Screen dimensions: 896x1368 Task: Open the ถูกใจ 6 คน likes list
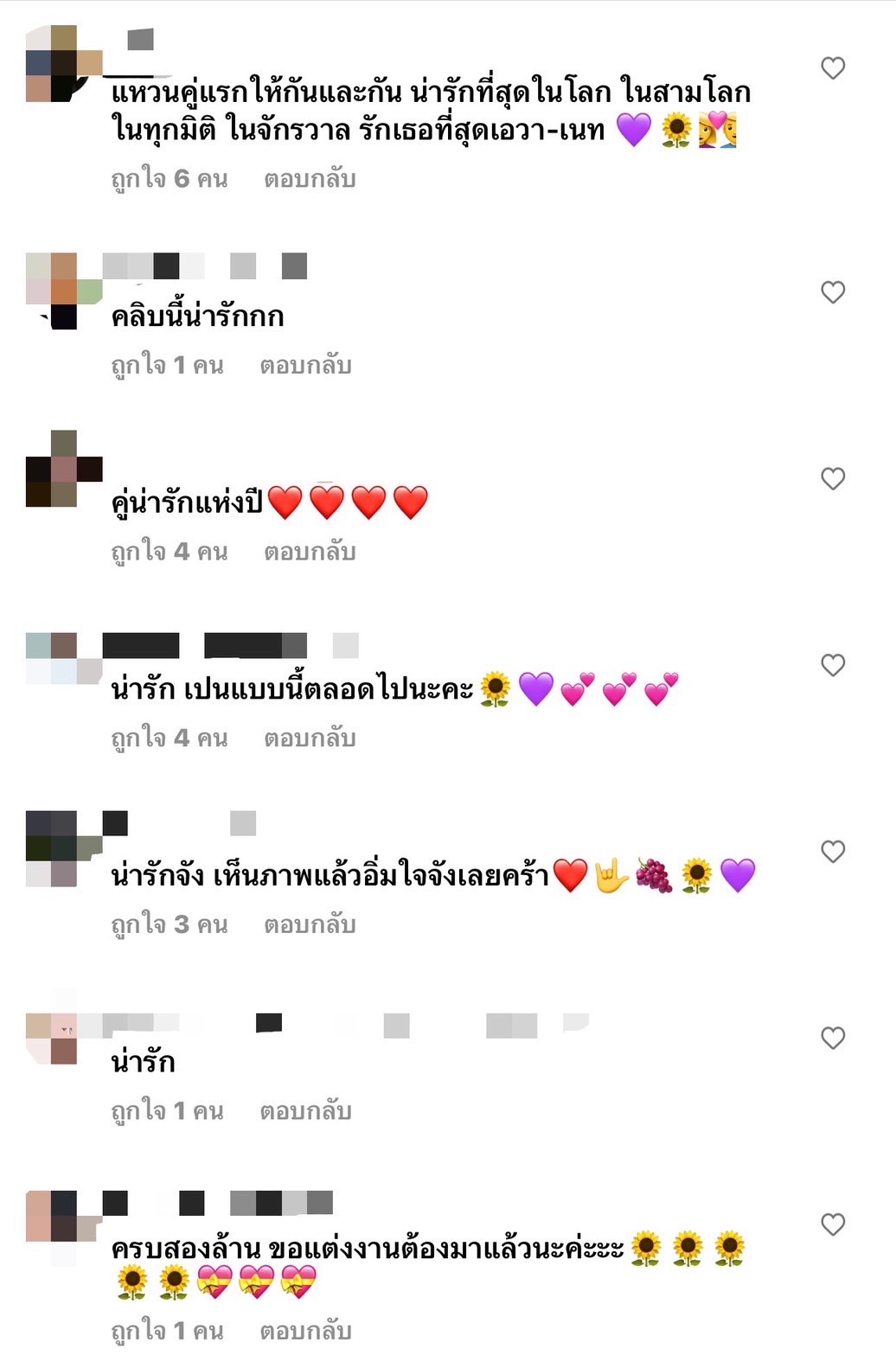point(170,179)
